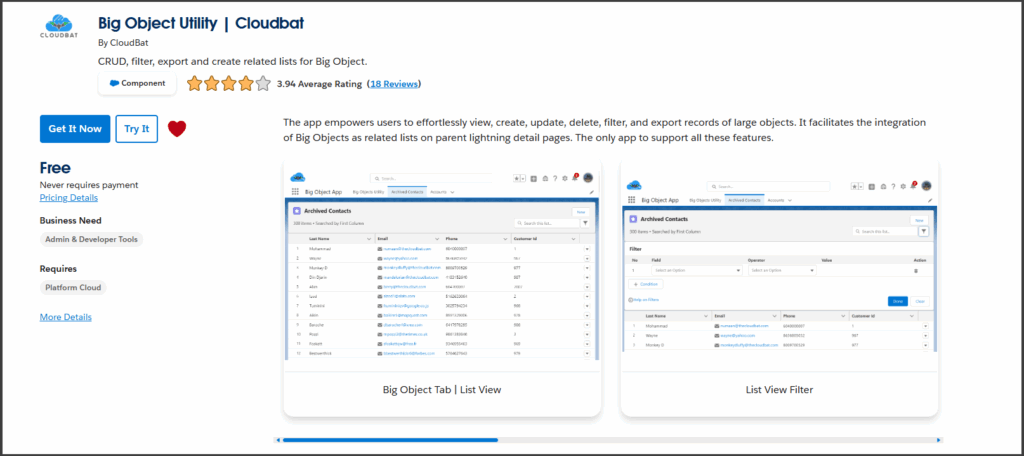
Task: Click the Get It Now button
Action: [x=75, y=129]
